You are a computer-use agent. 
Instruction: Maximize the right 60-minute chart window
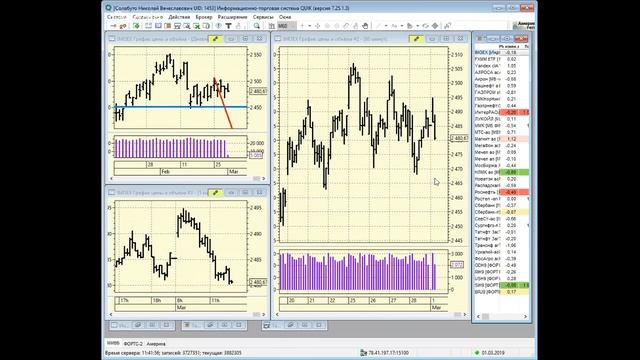coord(446,39)
